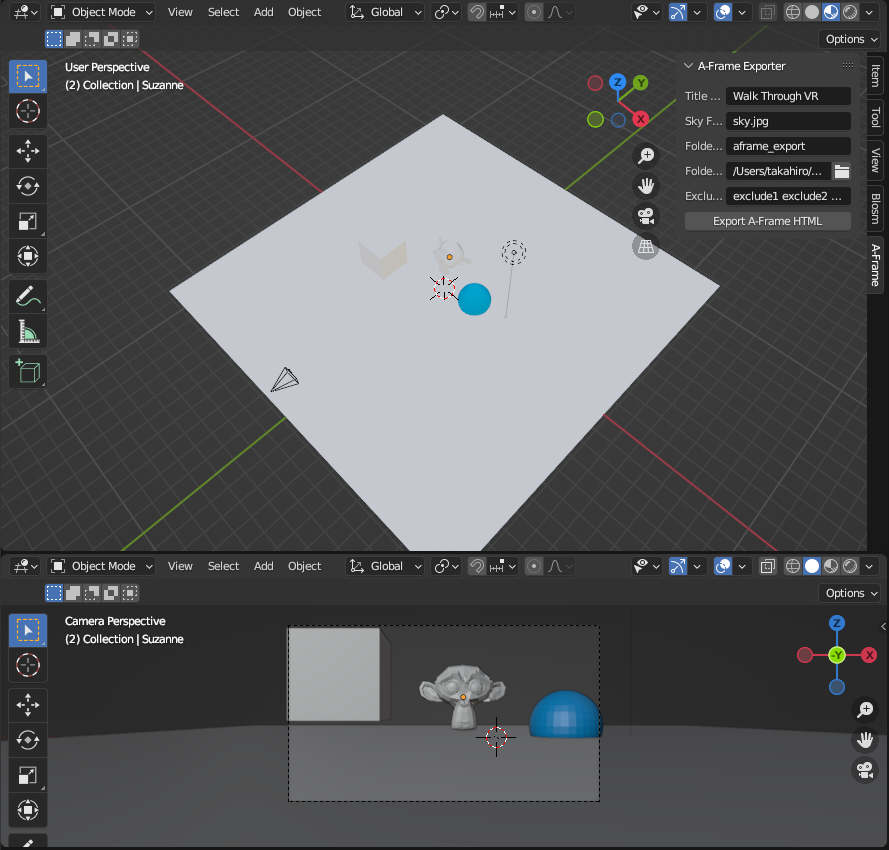Select the Scale tool
The width and height of the screenshot is (889, 850).
click(x=27, y=221)
